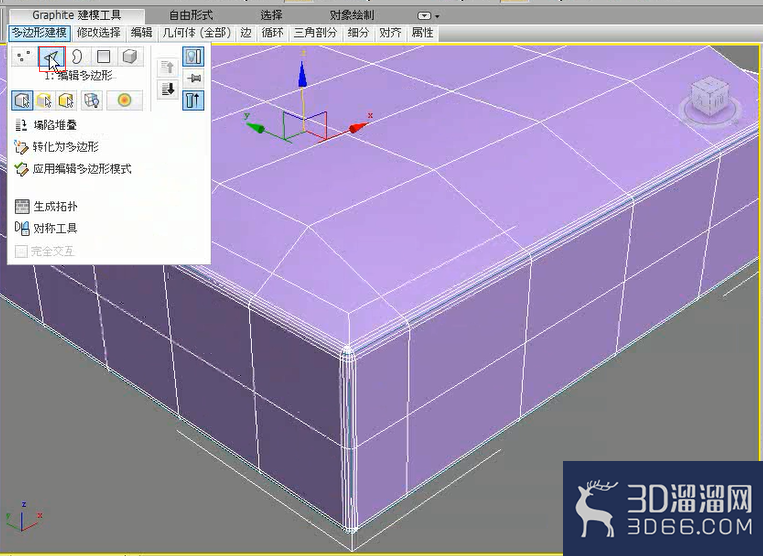Image resolution: width=763 pixels, height=556 pixels.
Task: Switch to Graphite 建模工具 tab
Action: 77,16
